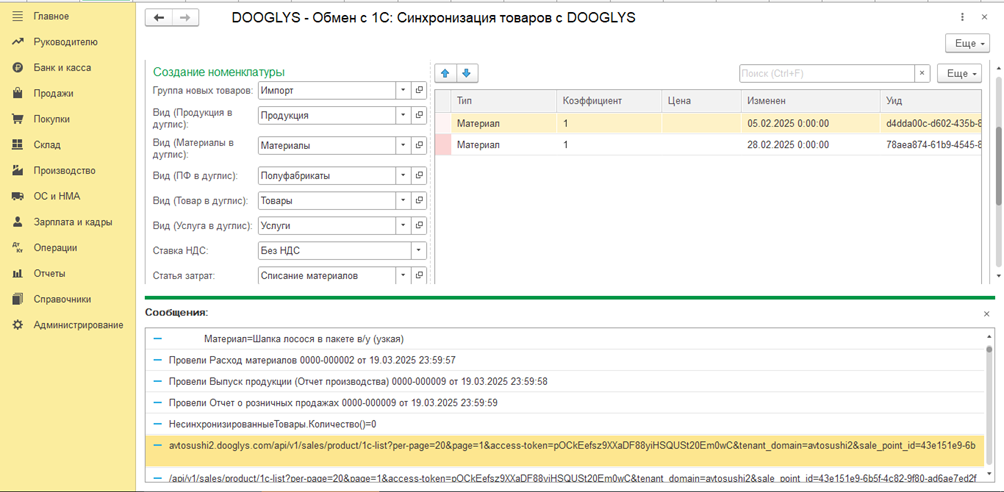Move row down with blue arrow
The image size is (1004, 492).
click(x=466, y=74)
